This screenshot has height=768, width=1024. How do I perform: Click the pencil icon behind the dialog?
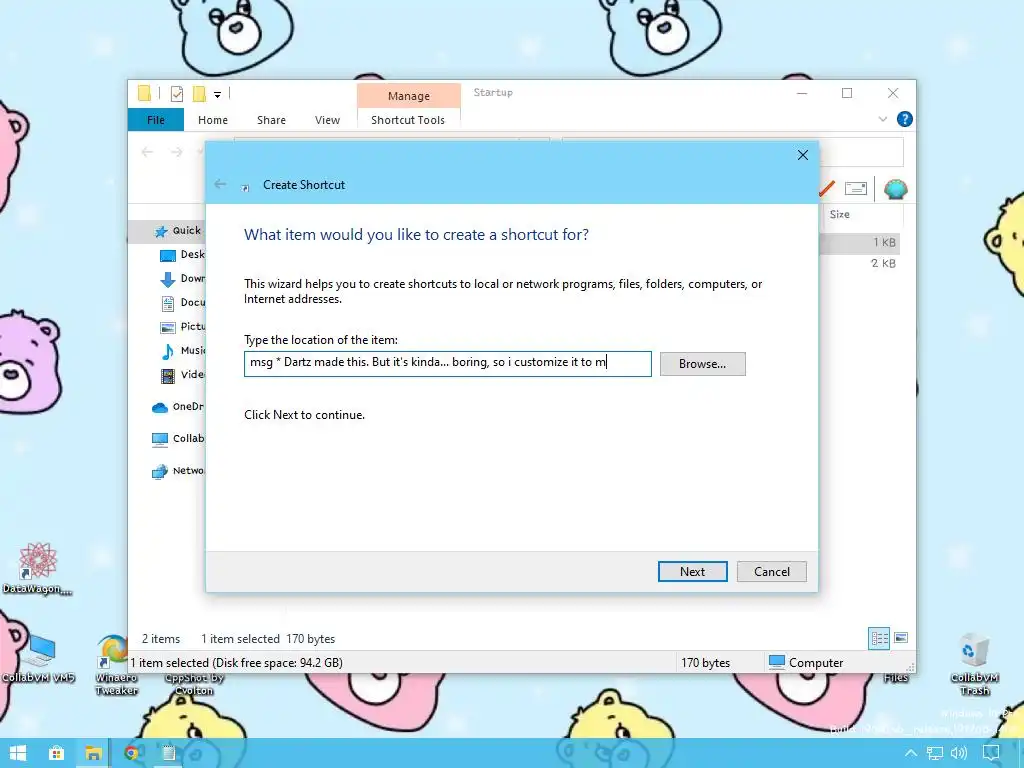click(827, 189)
